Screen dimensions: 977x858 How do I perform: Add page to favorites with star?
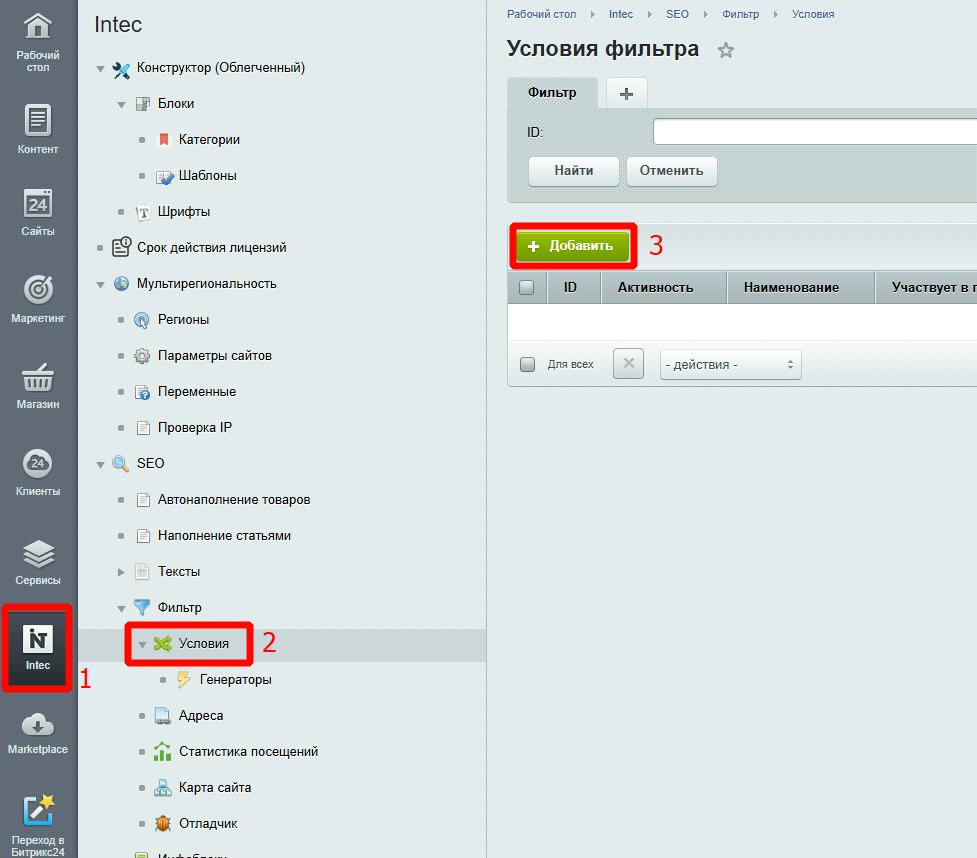point(726,50)
